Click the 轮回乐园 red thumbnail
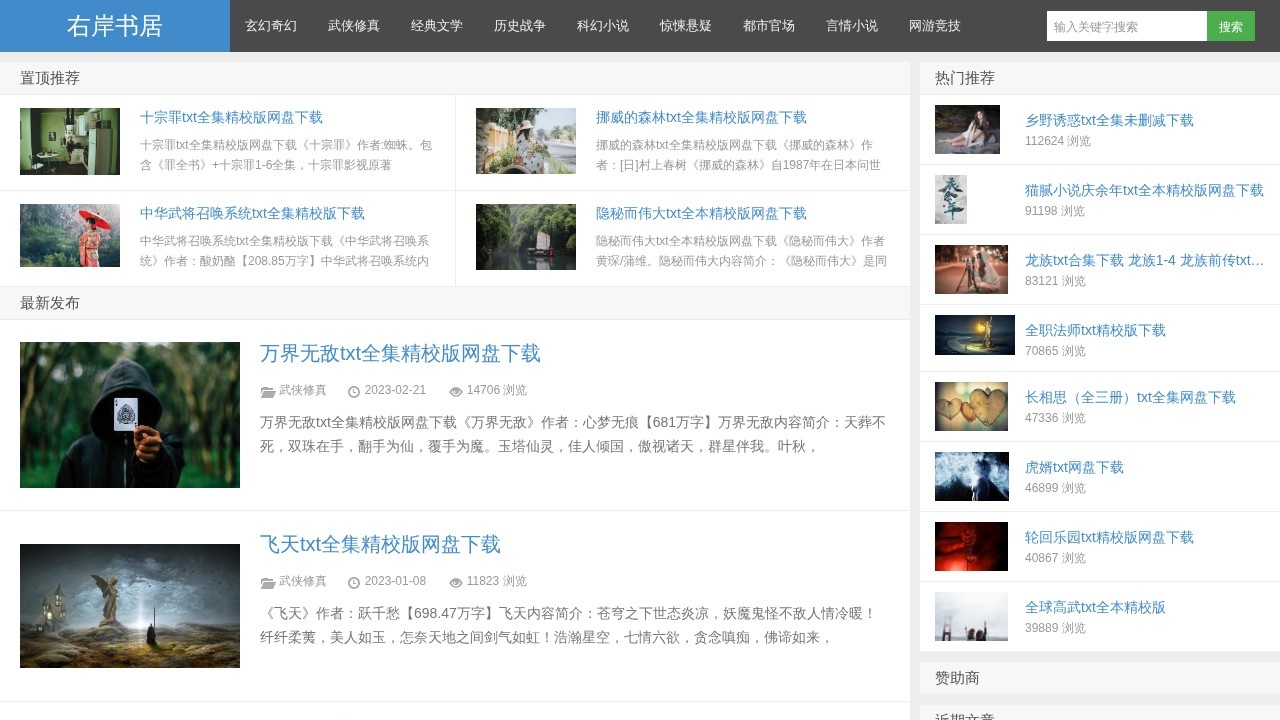 pos(971,546)
